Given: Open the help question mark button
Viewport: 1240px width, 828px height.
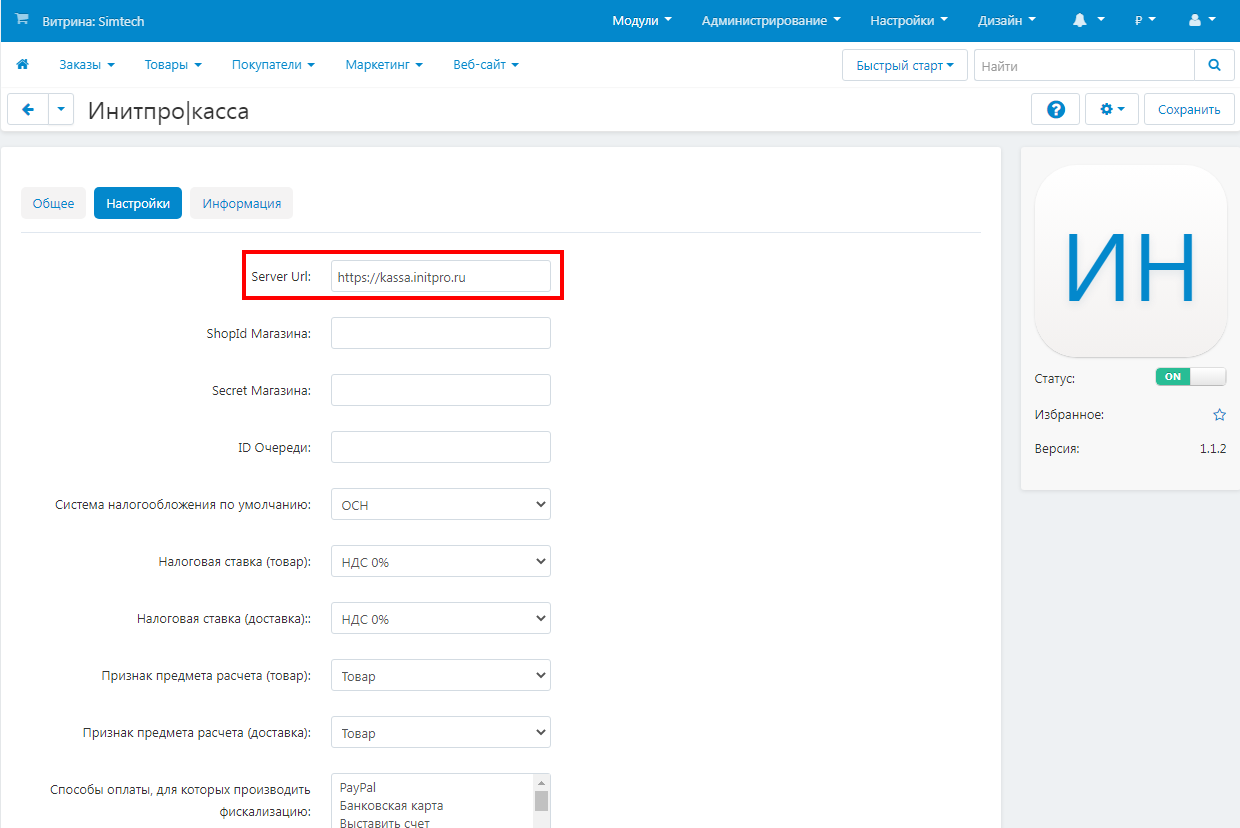Looking at the screenshot, I should click(x=1055, y=110).
